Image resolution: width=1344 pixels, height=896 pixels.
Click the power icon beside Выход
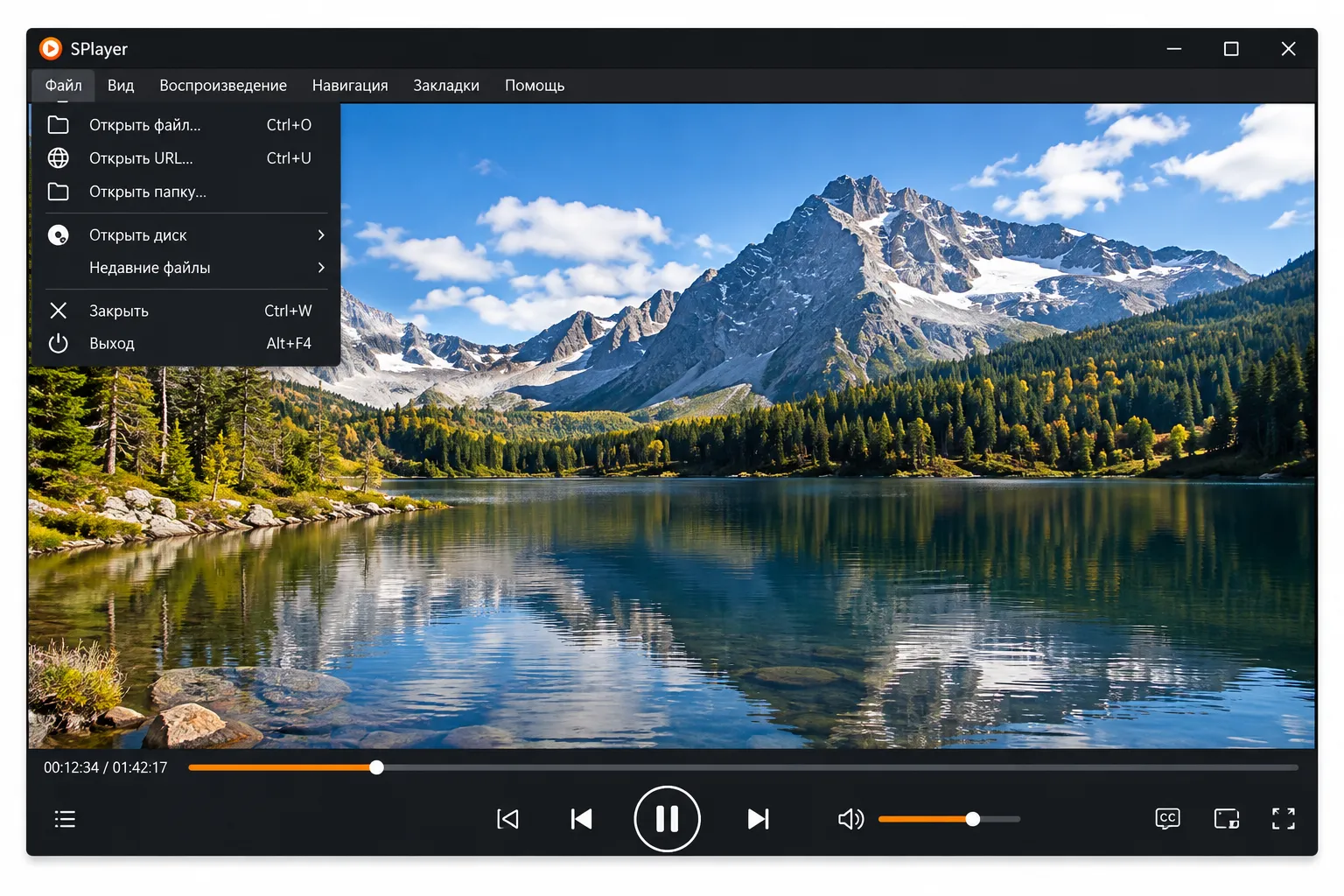pyautogui.click(x=59, y=344)
